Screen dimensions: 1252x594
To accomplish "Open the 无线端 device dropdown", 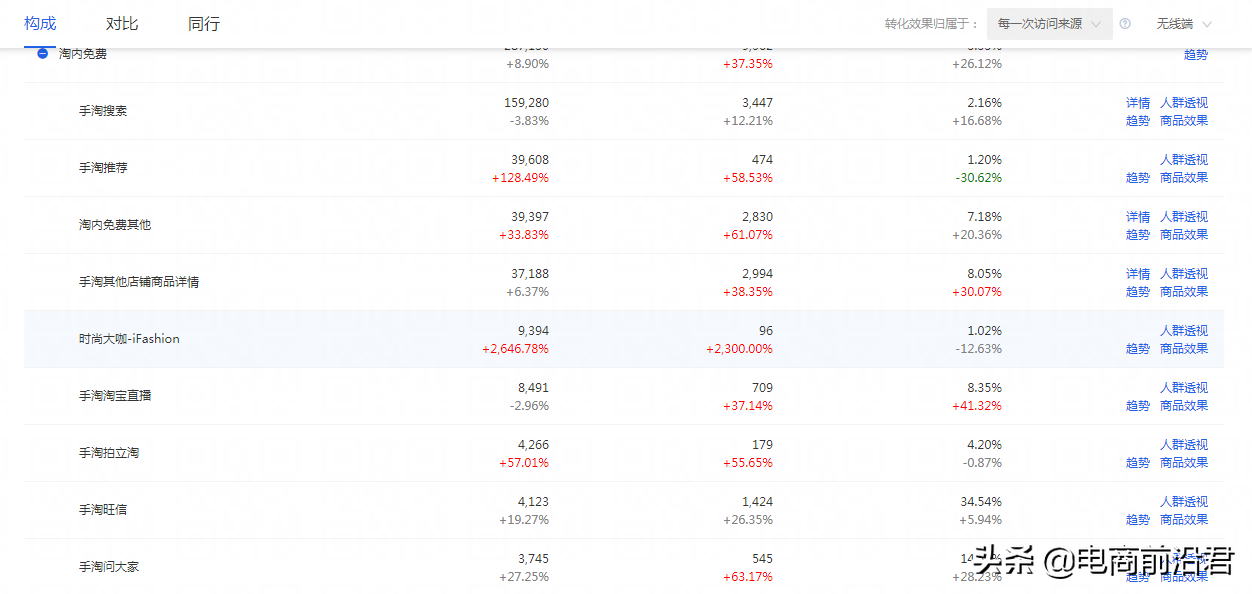I will click(1184, 24).
